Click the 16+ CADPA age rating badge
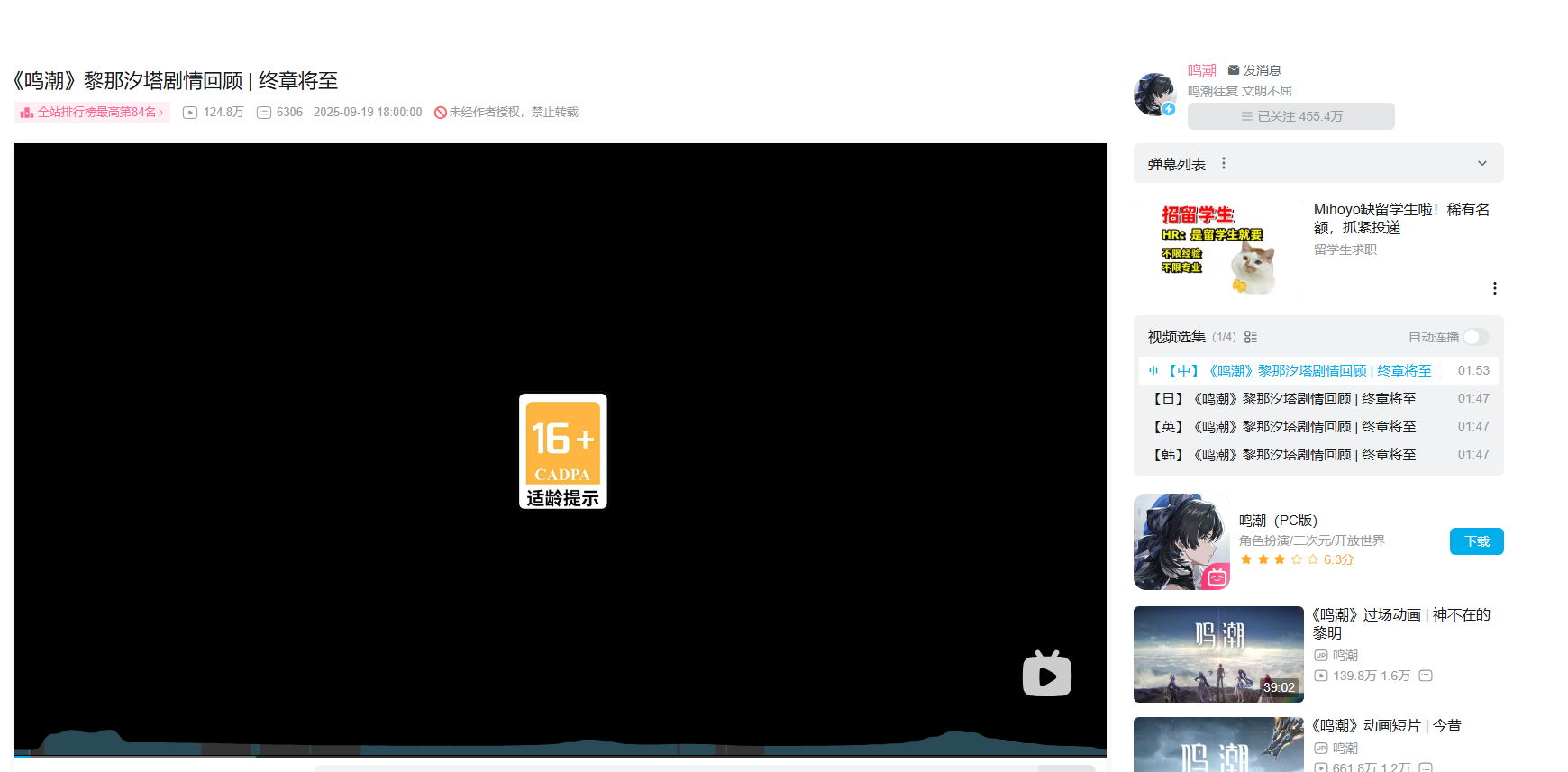This screenshot has width=1568, height=772. tap(563, 451)
